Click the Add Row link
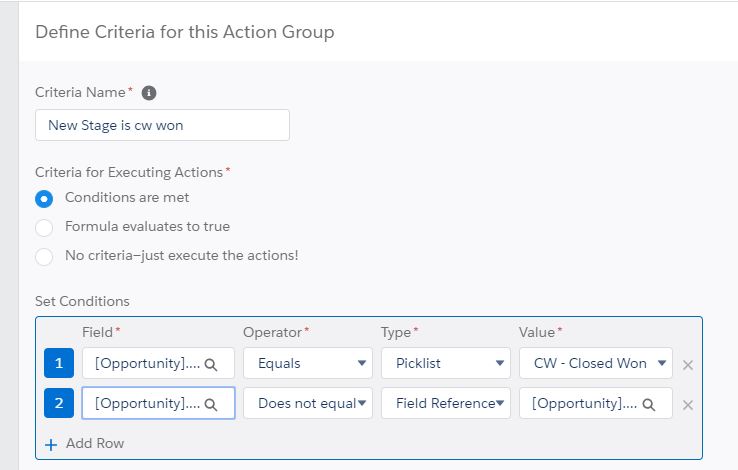 point(95,443)
